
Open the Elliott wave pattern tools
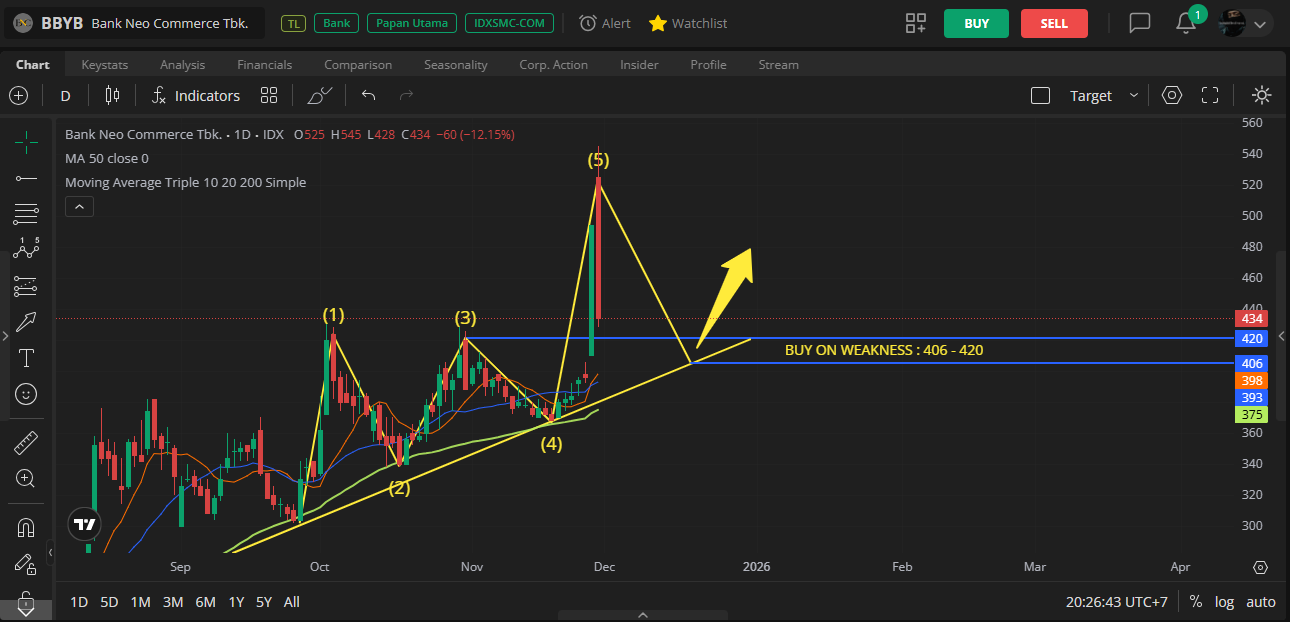pyautogui.click(x=26, y=250)
